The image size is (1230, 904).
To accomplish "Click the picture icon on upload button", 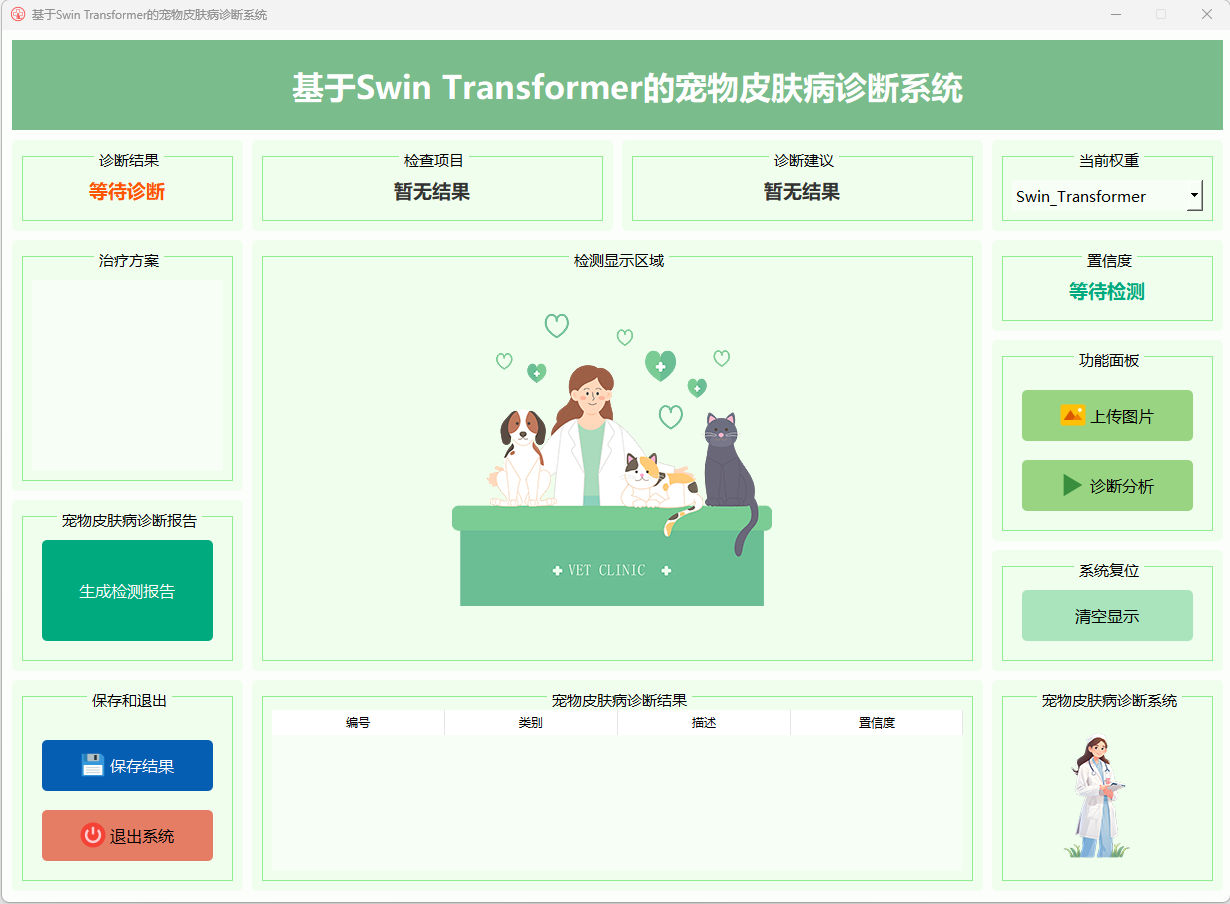I will [x=1072, y=415].
